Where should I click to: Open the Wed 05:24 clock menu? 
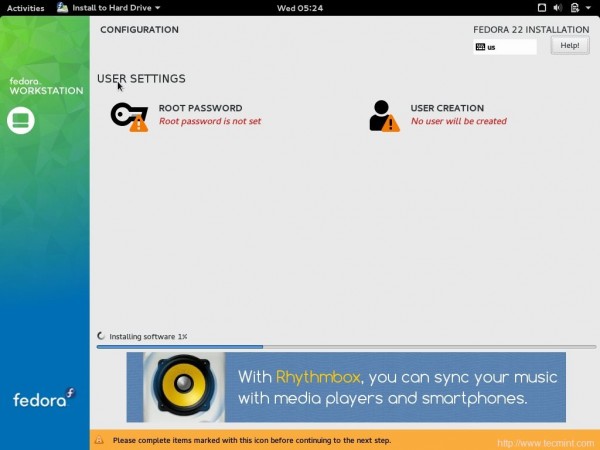point(300,8)
